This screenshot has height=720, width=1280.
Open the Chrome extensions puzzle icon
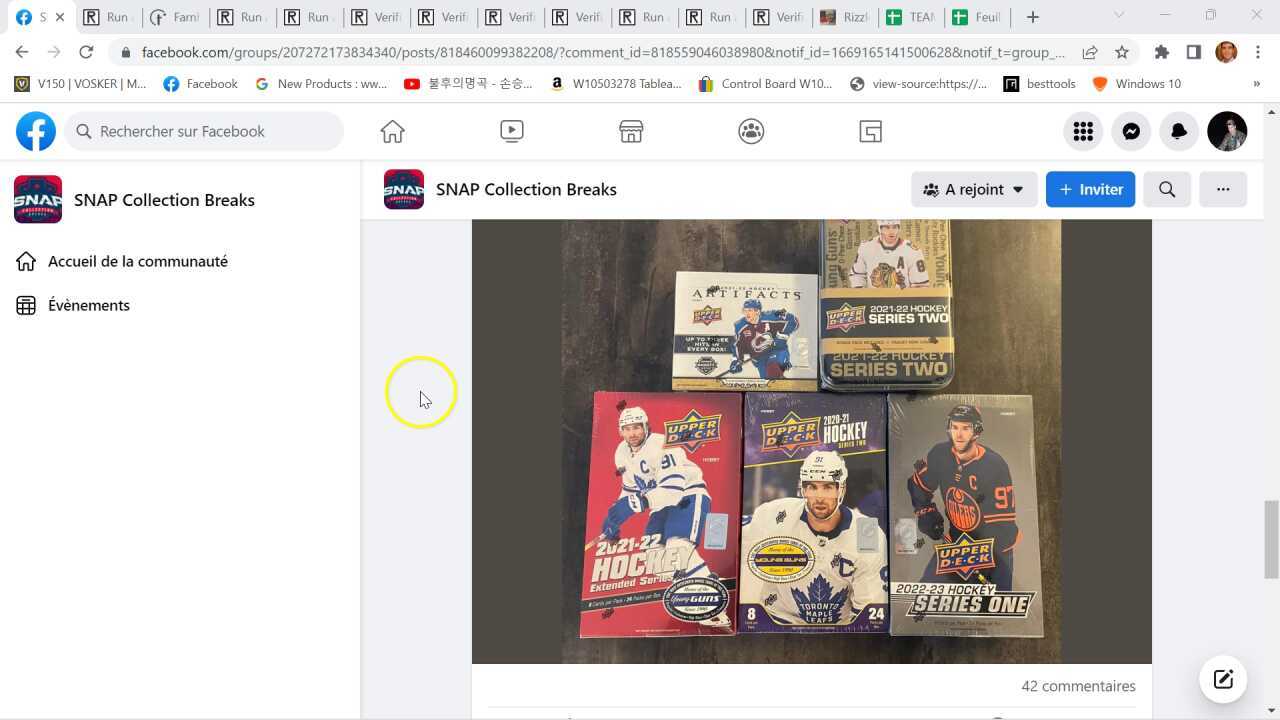point(1162,52)
